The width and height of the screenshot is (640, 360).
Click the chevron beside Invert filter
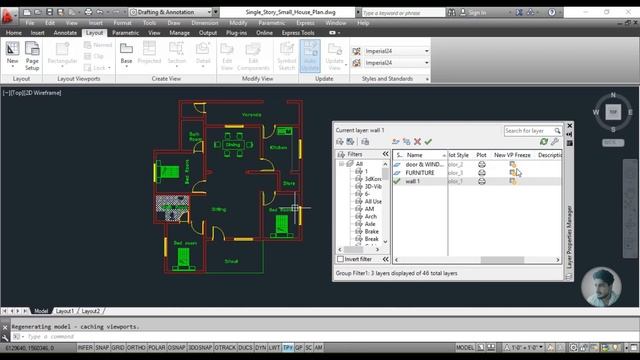[x=385, y=259]
